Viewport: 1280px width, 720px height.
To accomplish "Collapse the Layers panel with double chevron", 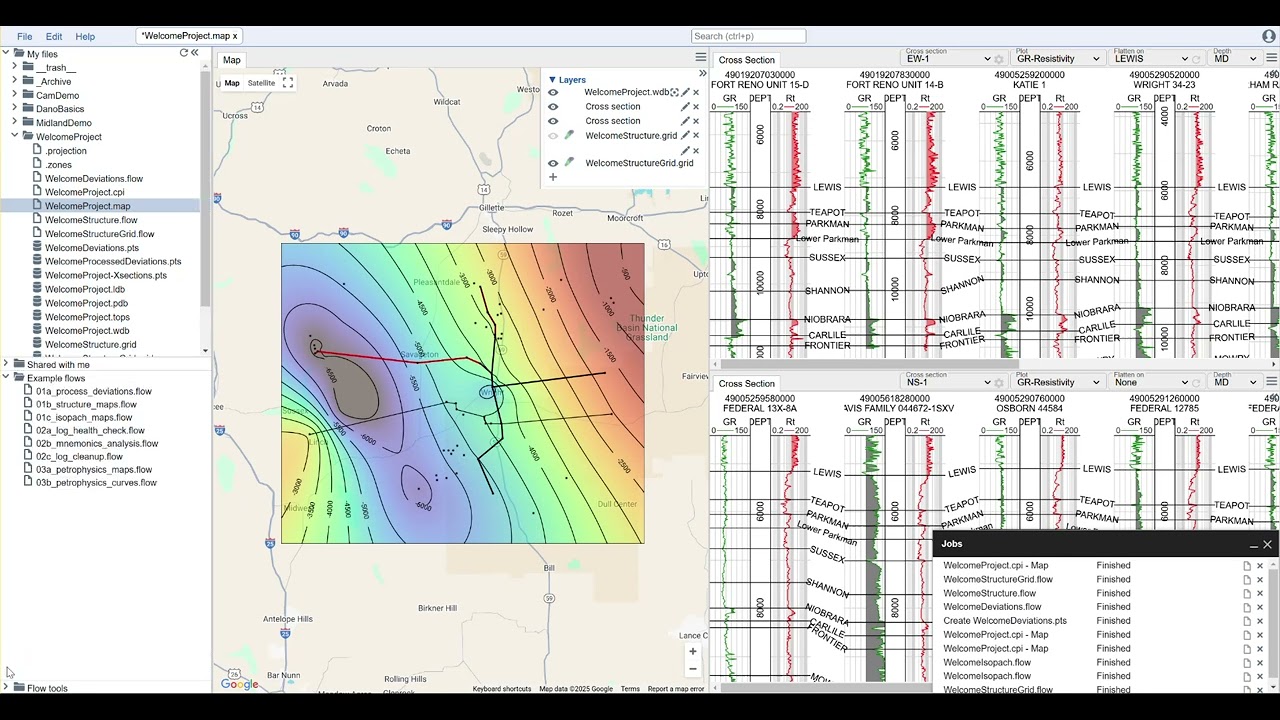I will point(702,73).
